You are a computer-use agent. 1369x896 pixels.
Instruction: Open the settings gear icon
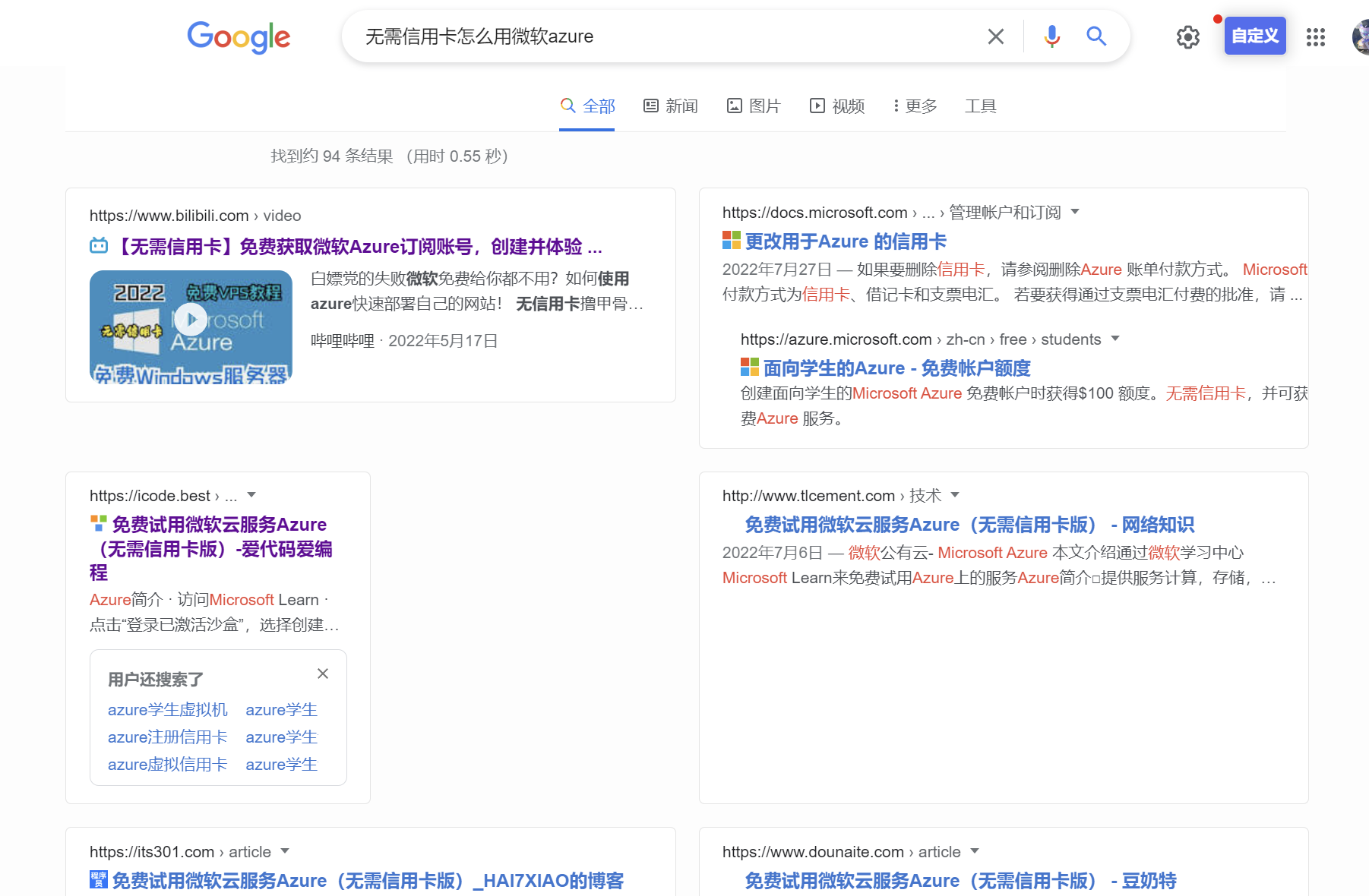point(1187,37)
